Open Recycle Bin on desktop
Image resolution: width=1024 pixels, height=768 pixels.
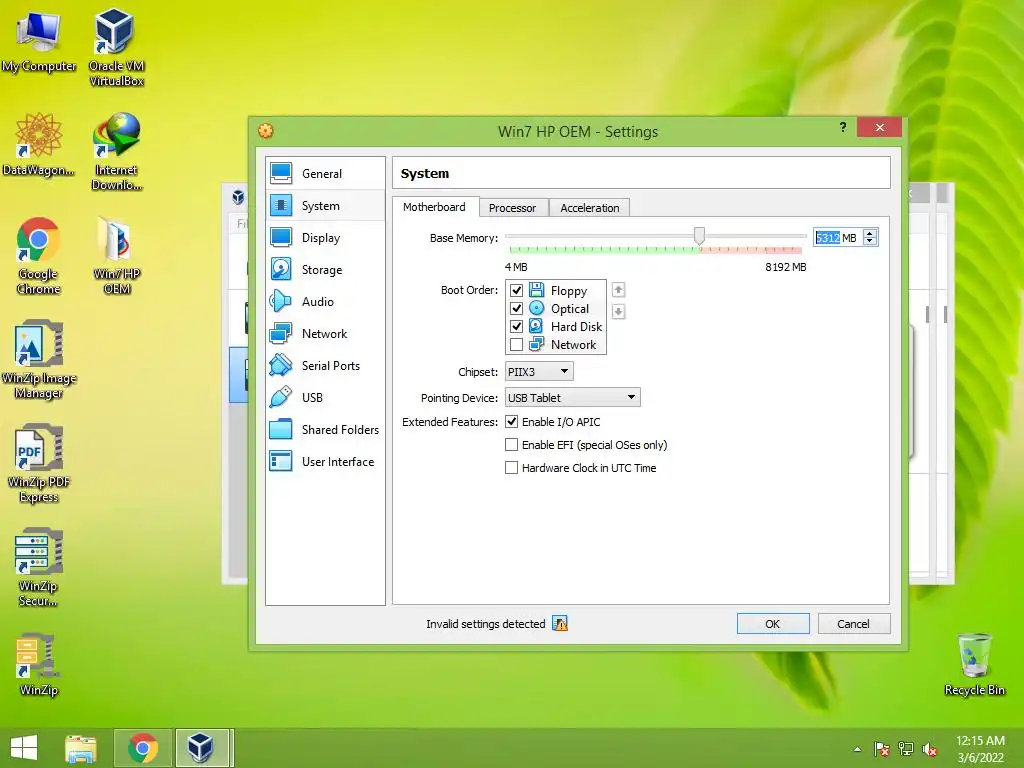(974, 665)
